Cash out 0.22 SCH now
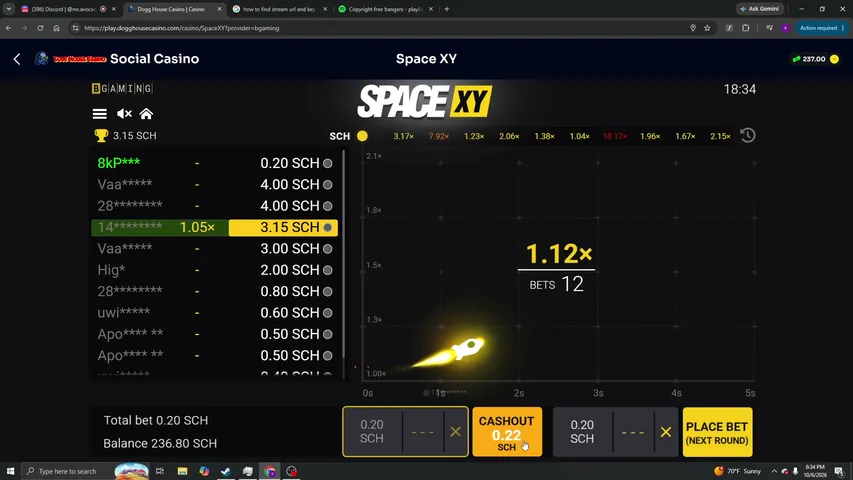This screenshot has height=480, width=853. click(507, 432)
